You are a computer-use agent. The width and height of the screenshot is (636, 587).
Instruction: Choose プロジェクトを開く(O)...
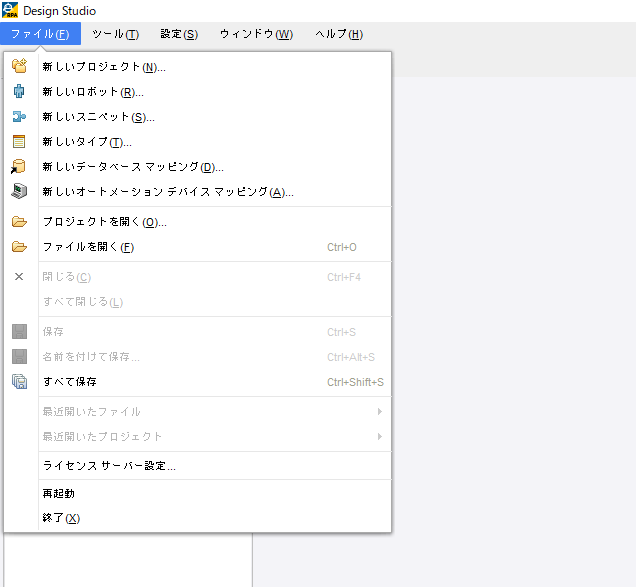tap(198, 222)
